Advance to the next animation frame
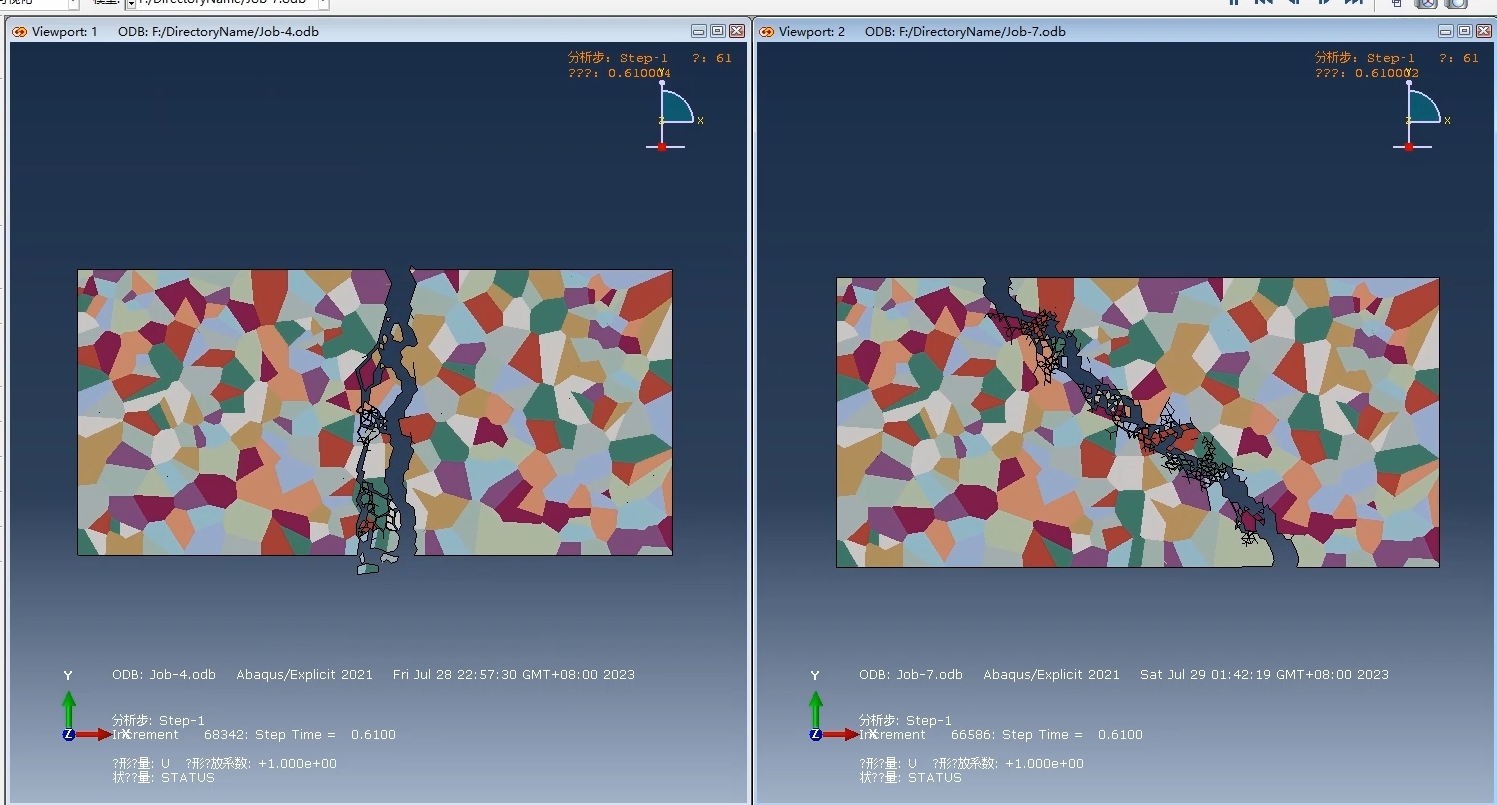Viewport: 1497px width, 805px height. click(1324, 3)
